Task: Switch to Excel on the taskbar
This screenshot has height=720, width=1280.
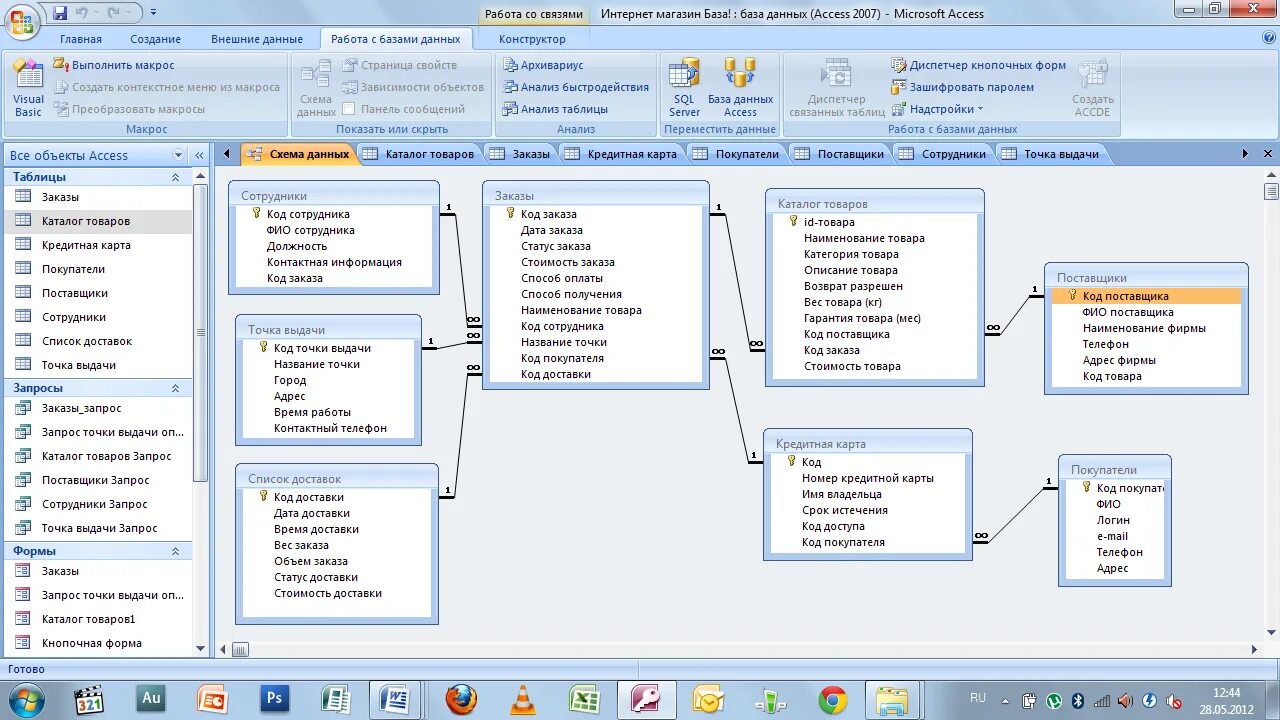Action: coord(584,699)
